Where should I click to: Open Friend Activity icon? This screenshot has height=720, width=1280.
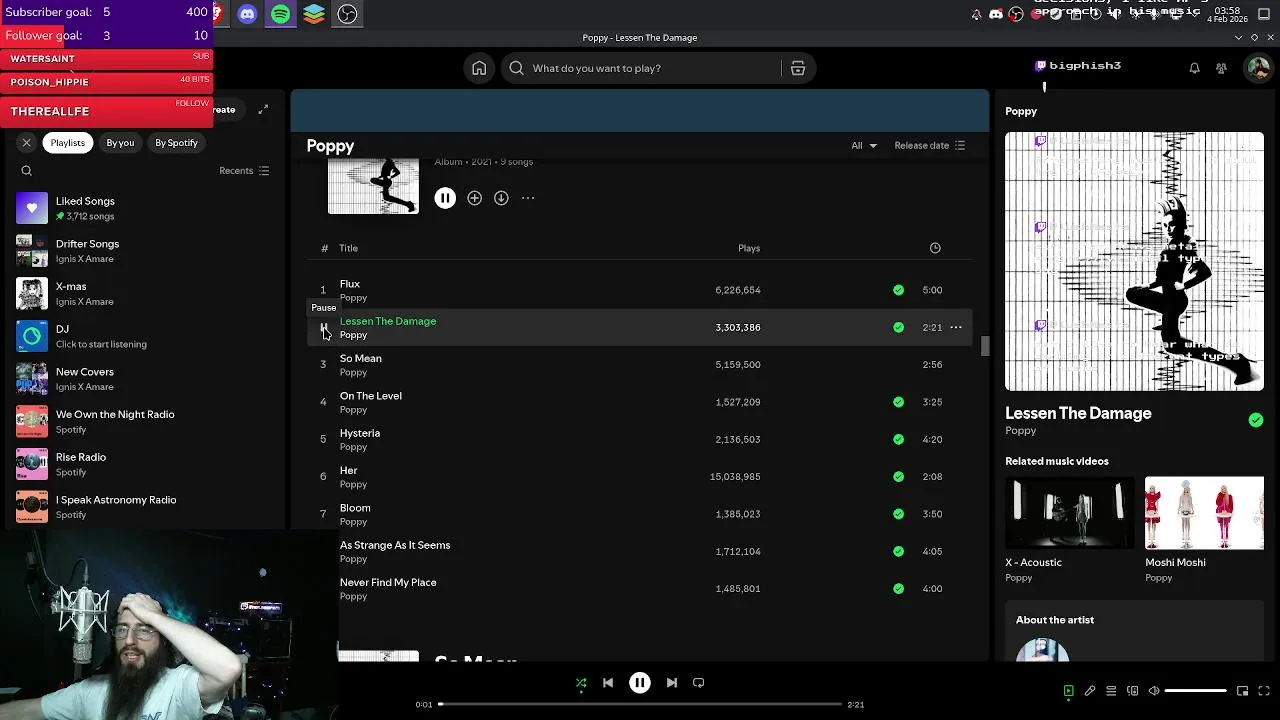pyautogui.click(x=1221, y=68)
